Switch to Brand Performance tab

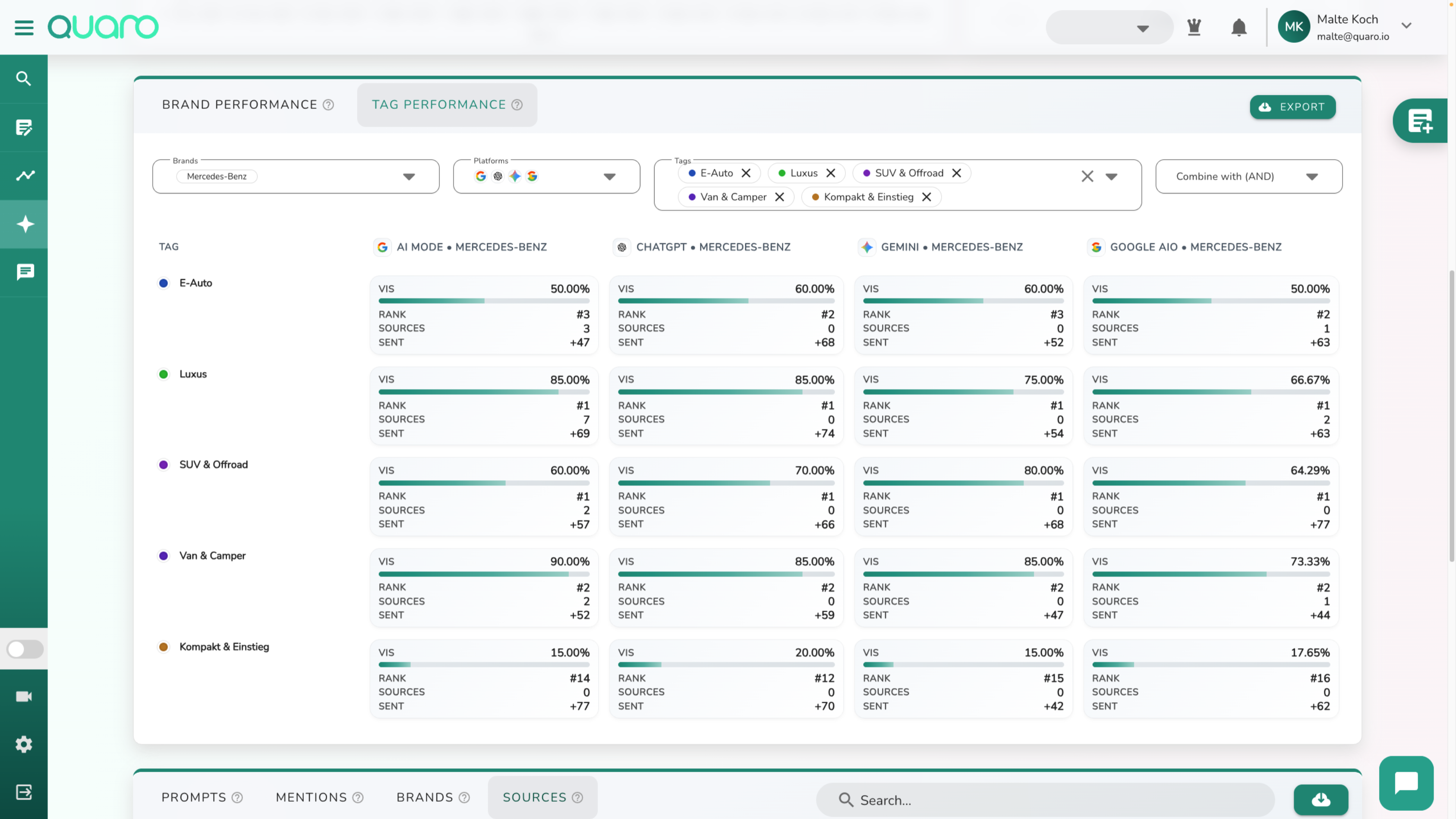240,104
